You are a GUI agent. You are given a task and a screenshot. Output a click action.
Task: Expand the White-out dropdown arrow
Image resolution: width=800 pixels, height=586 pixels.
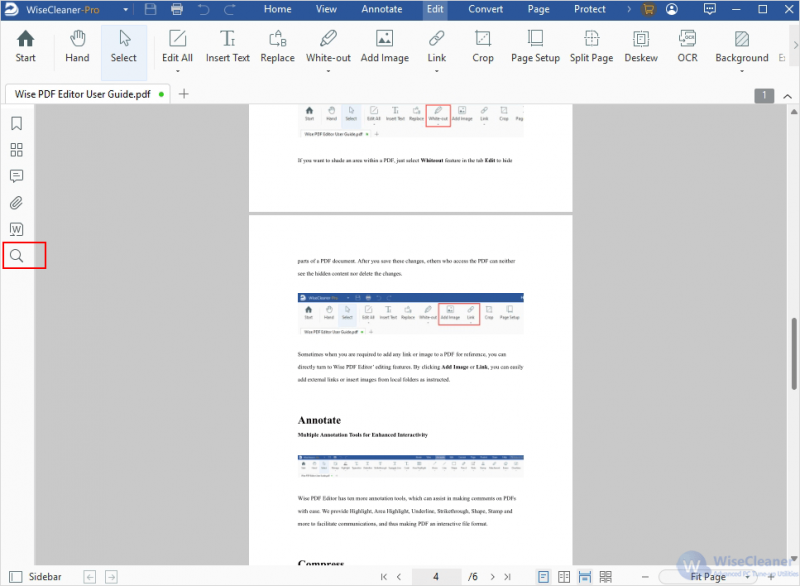click(328, 71)
